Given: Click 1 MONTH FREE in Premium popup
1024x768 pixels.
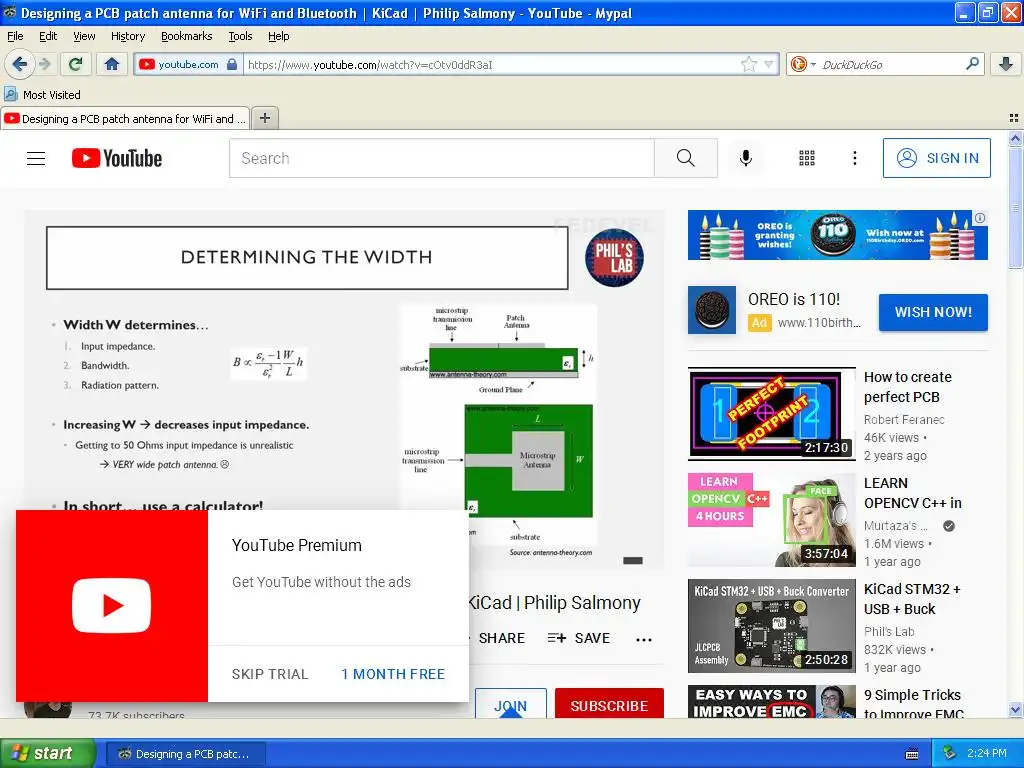Looking at the screenshot, I should 392,674.
